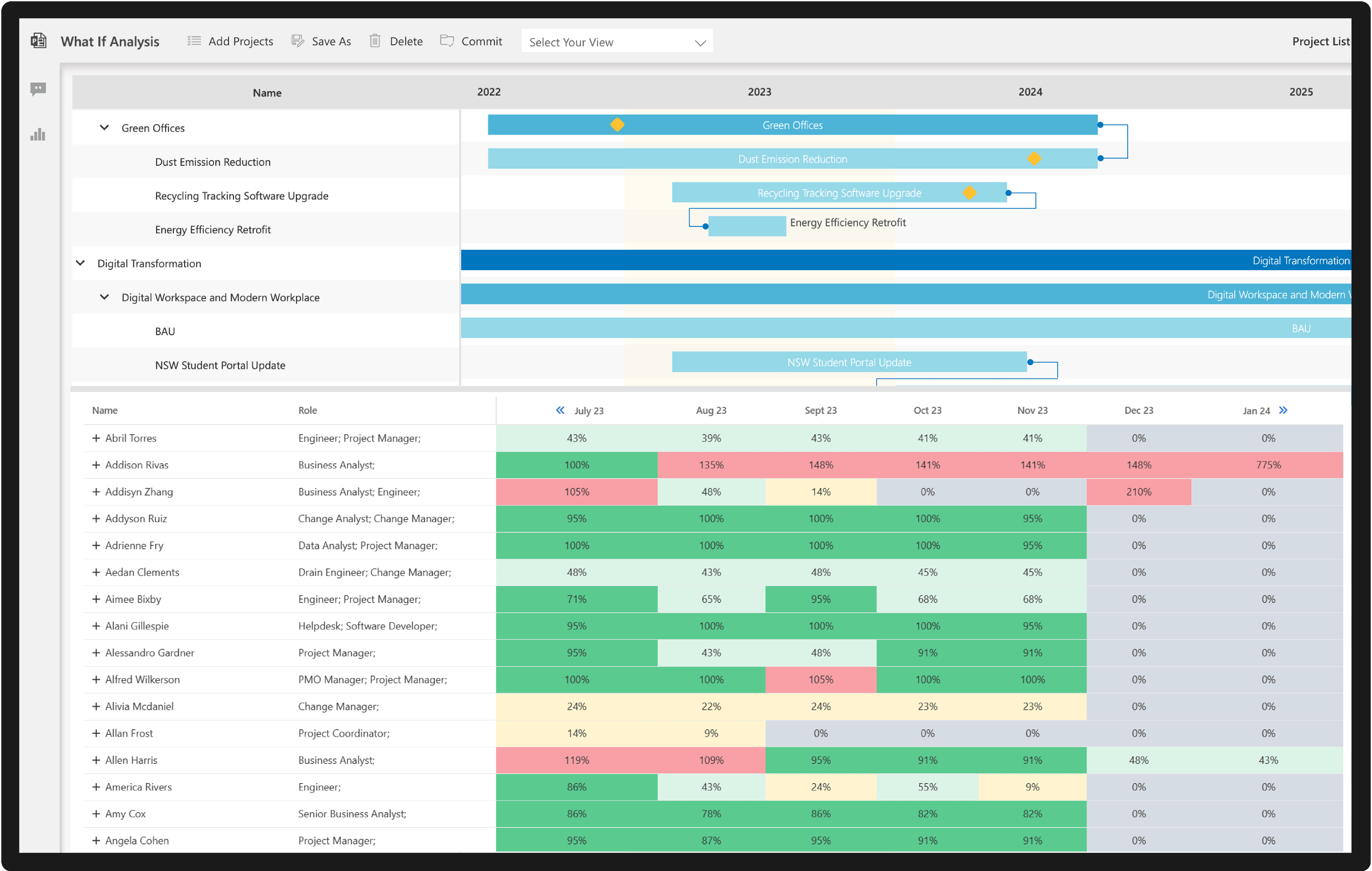This screenshot has height=871, width=1372.
Task: Collapse the Green Offices project group
Action: (104, 128)
